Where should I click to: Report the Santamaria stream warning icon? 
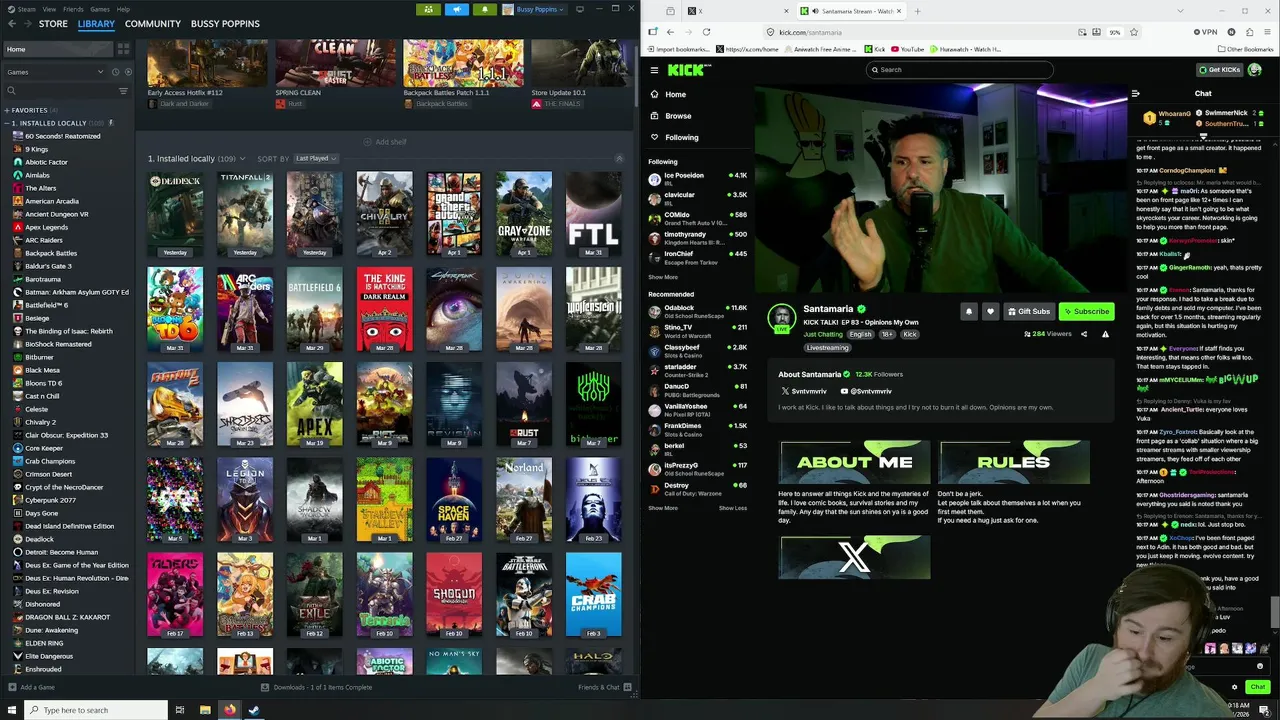point(1105,334)
